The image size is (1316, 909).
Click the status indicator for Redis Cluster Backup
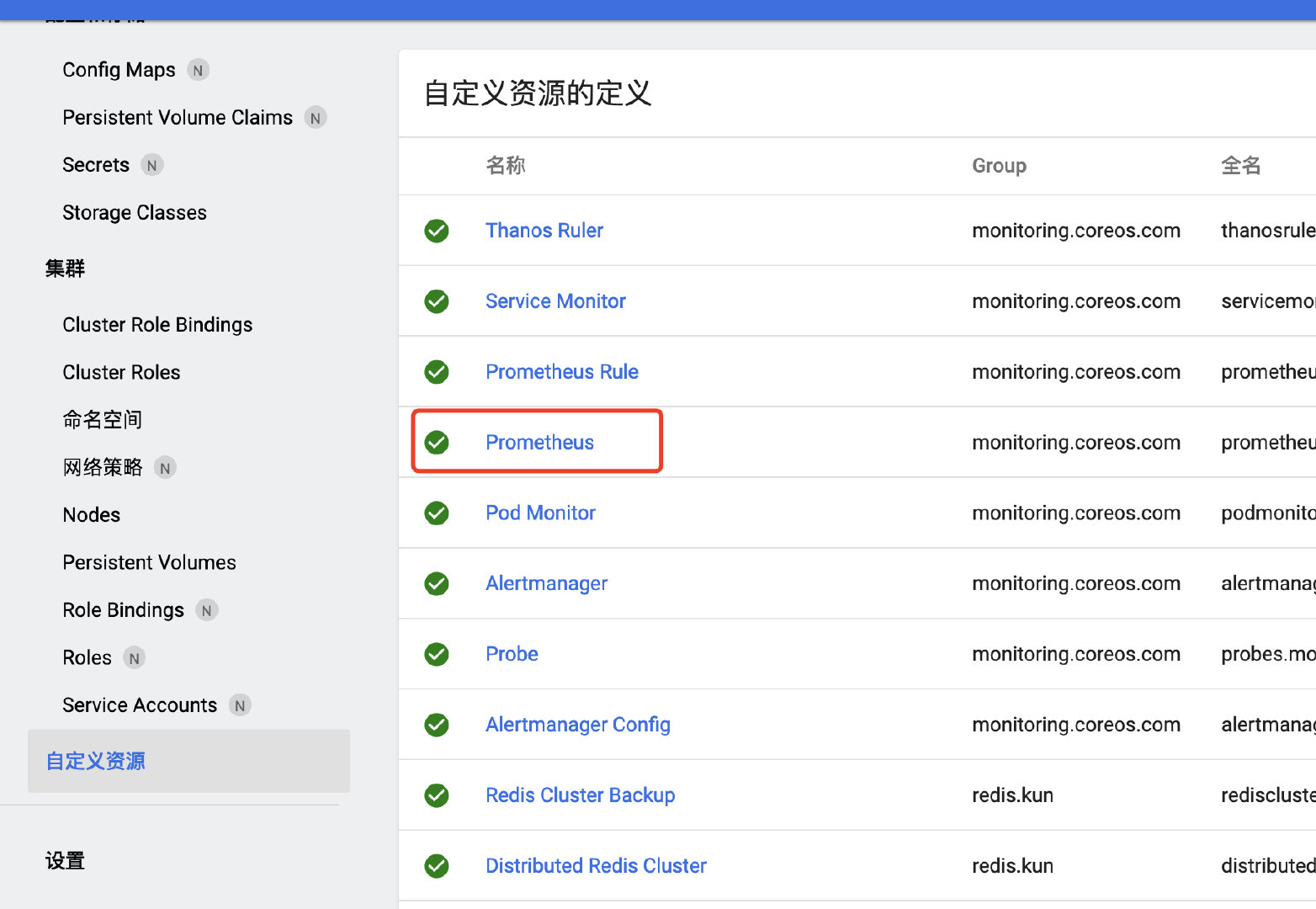tap(437, 795)
